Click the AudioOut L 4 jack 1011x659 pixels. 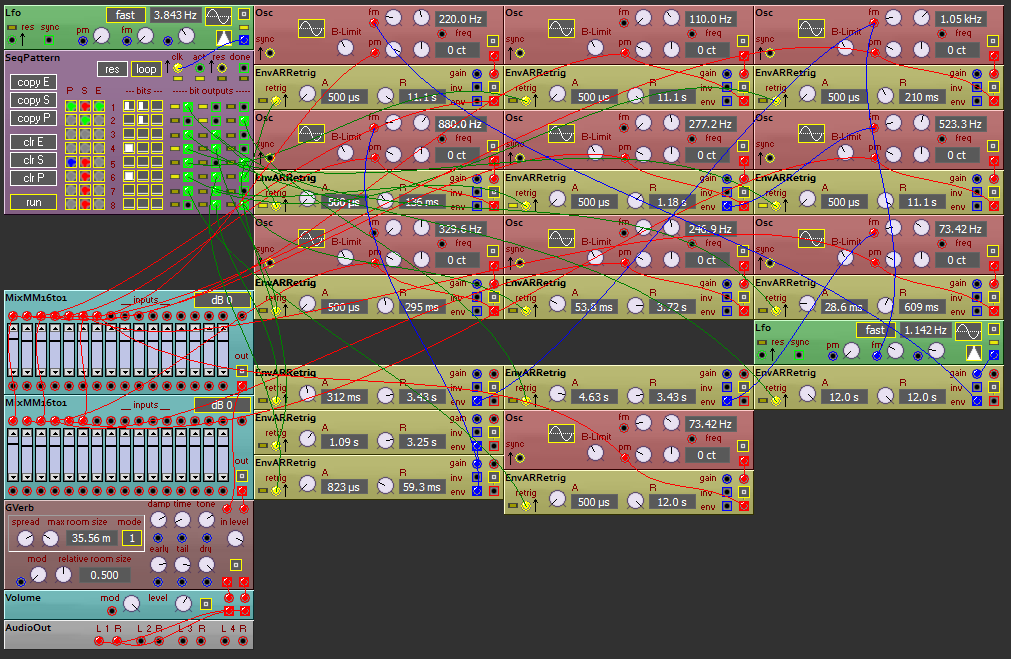click(224, 641)
